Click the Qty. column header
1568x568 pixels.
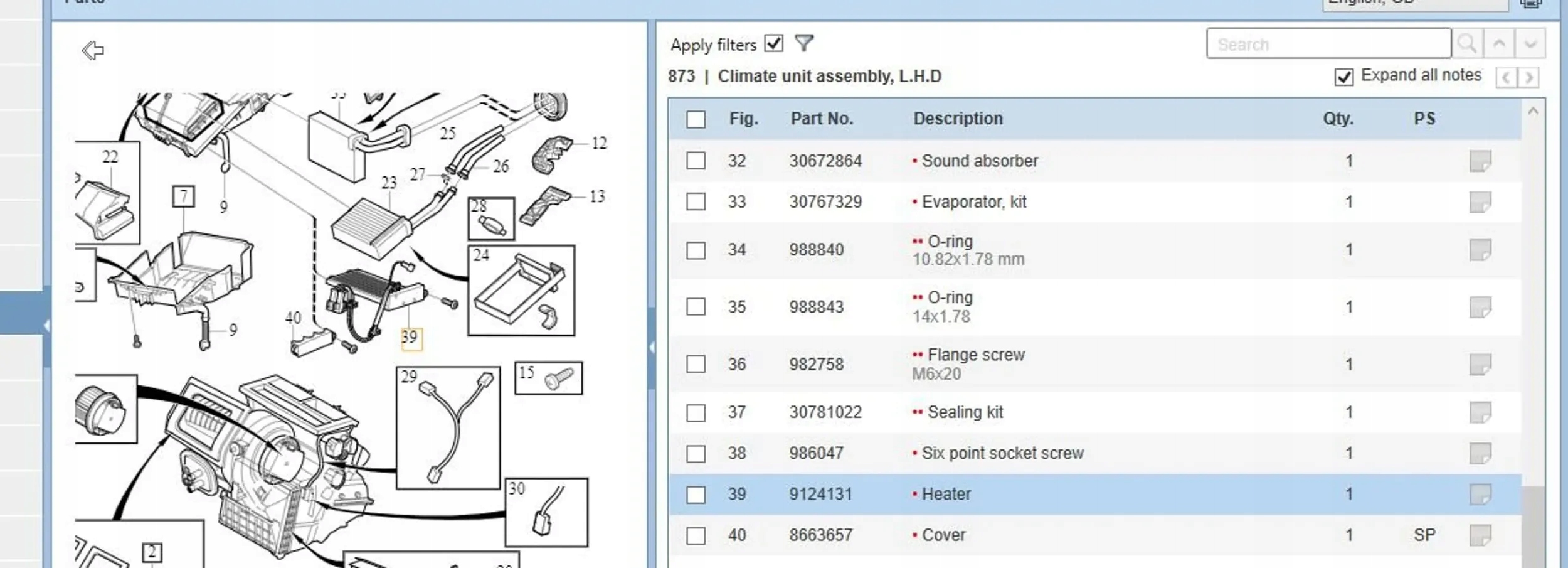pyautogui.click(x=1338, y=119)
